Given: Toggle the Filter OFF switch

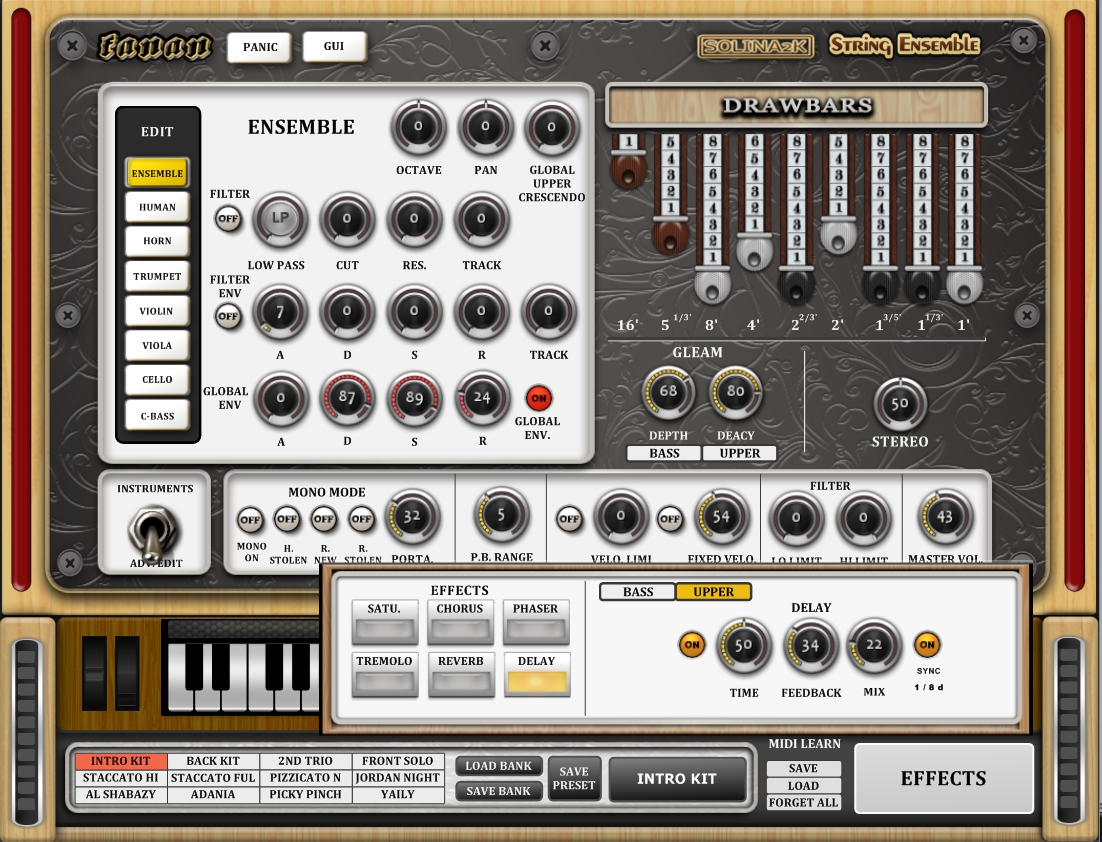Looking at the screenshot, I should 228,218.
